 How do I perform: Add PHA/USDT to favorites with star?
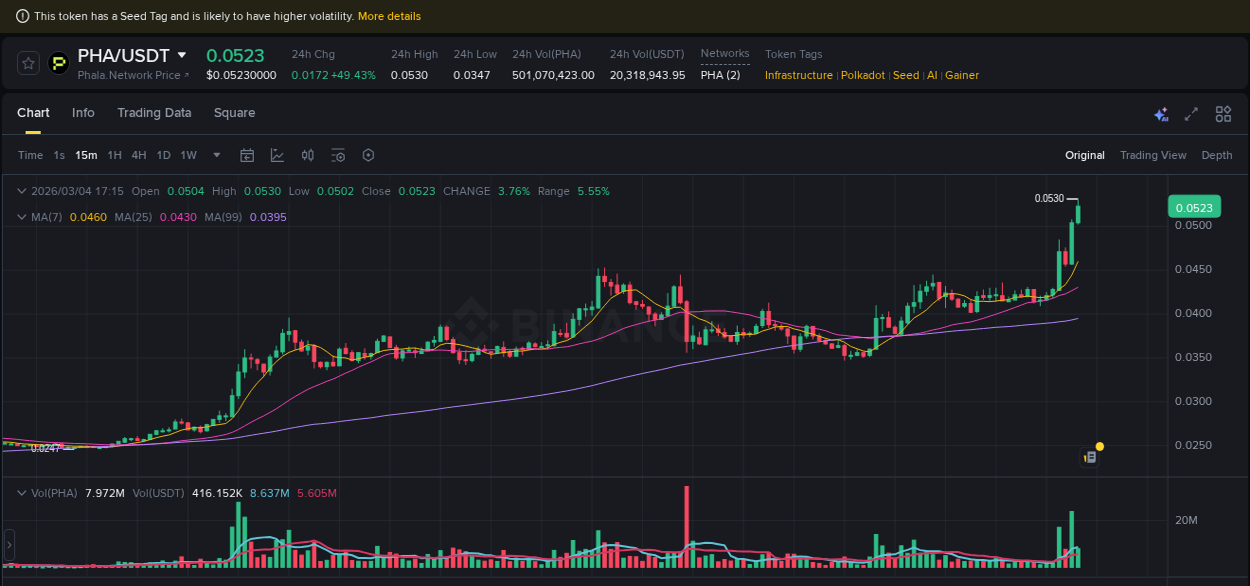[x=28, y=62]
